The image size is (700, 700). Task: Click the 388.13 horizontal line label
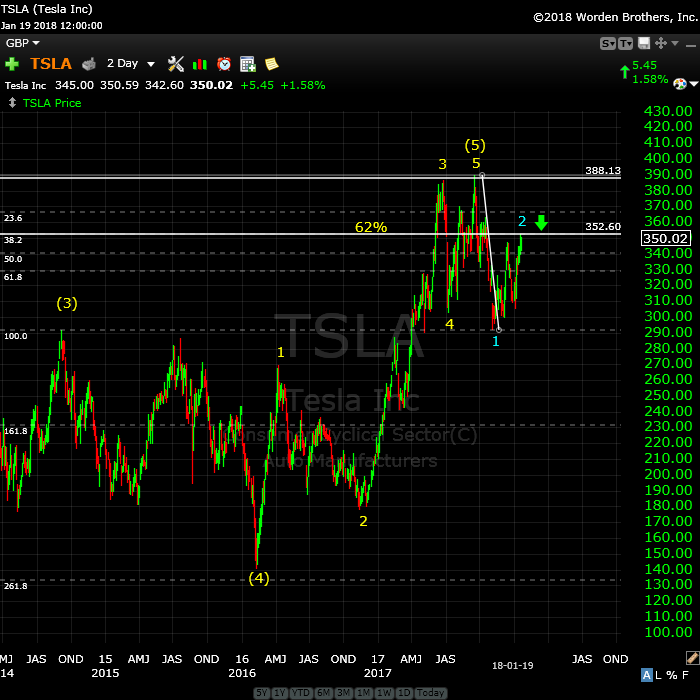(x=603, y=171)
